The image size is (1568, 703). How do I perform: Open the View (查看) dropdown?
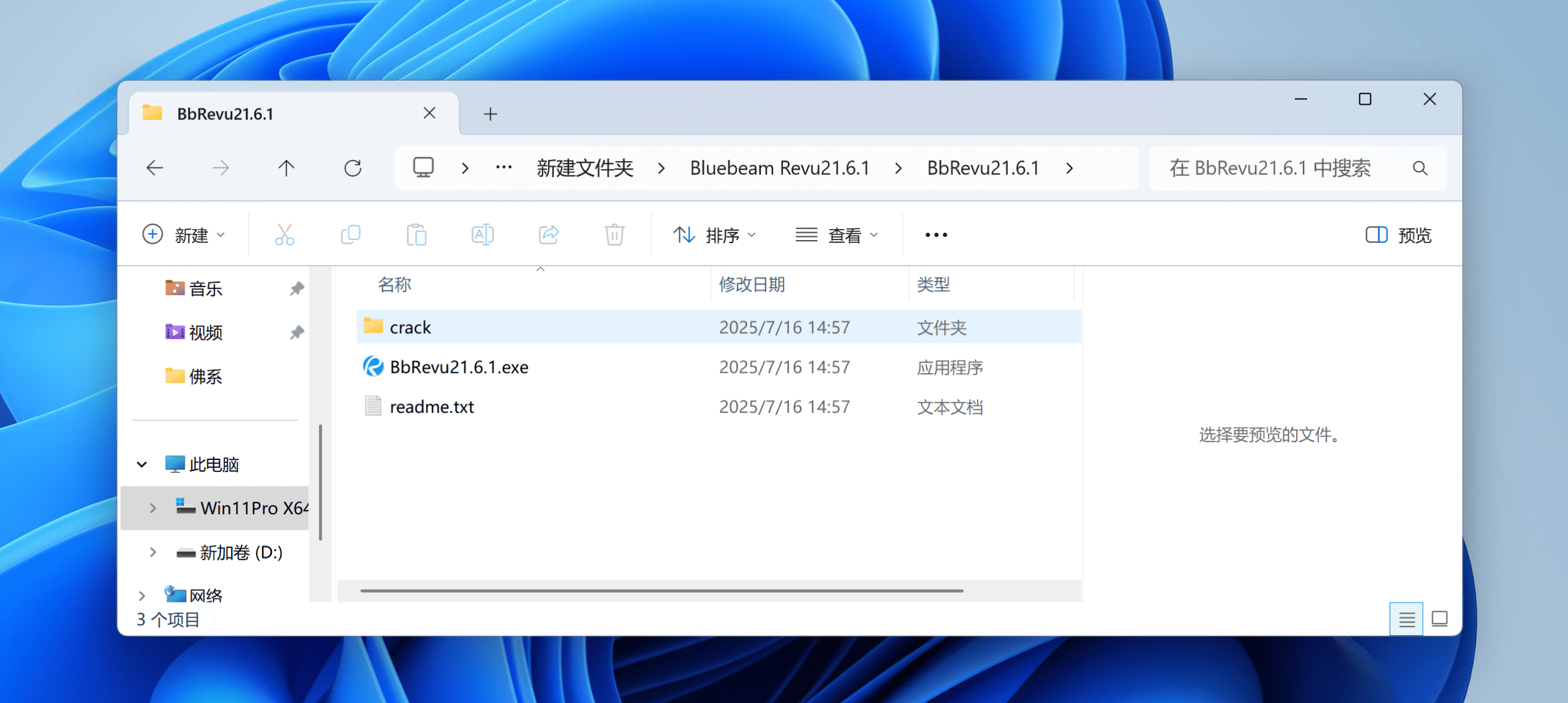pos(837,235)
